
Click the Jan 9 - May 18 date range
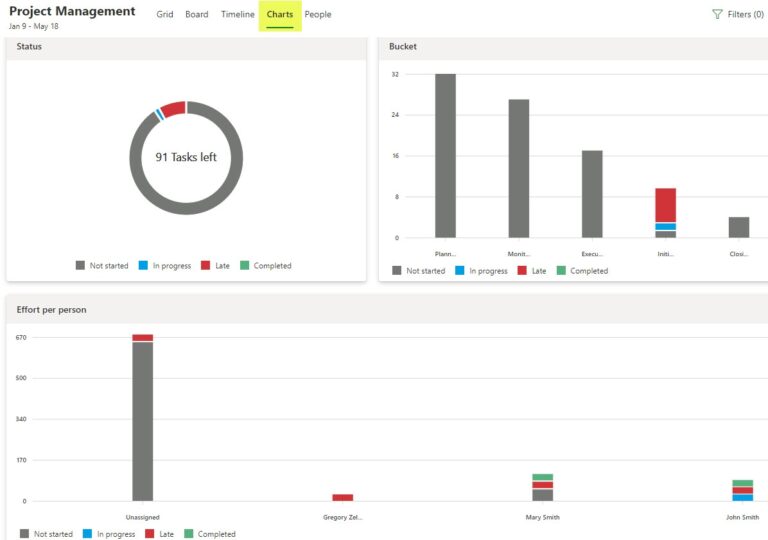click(x=33, y=26)
